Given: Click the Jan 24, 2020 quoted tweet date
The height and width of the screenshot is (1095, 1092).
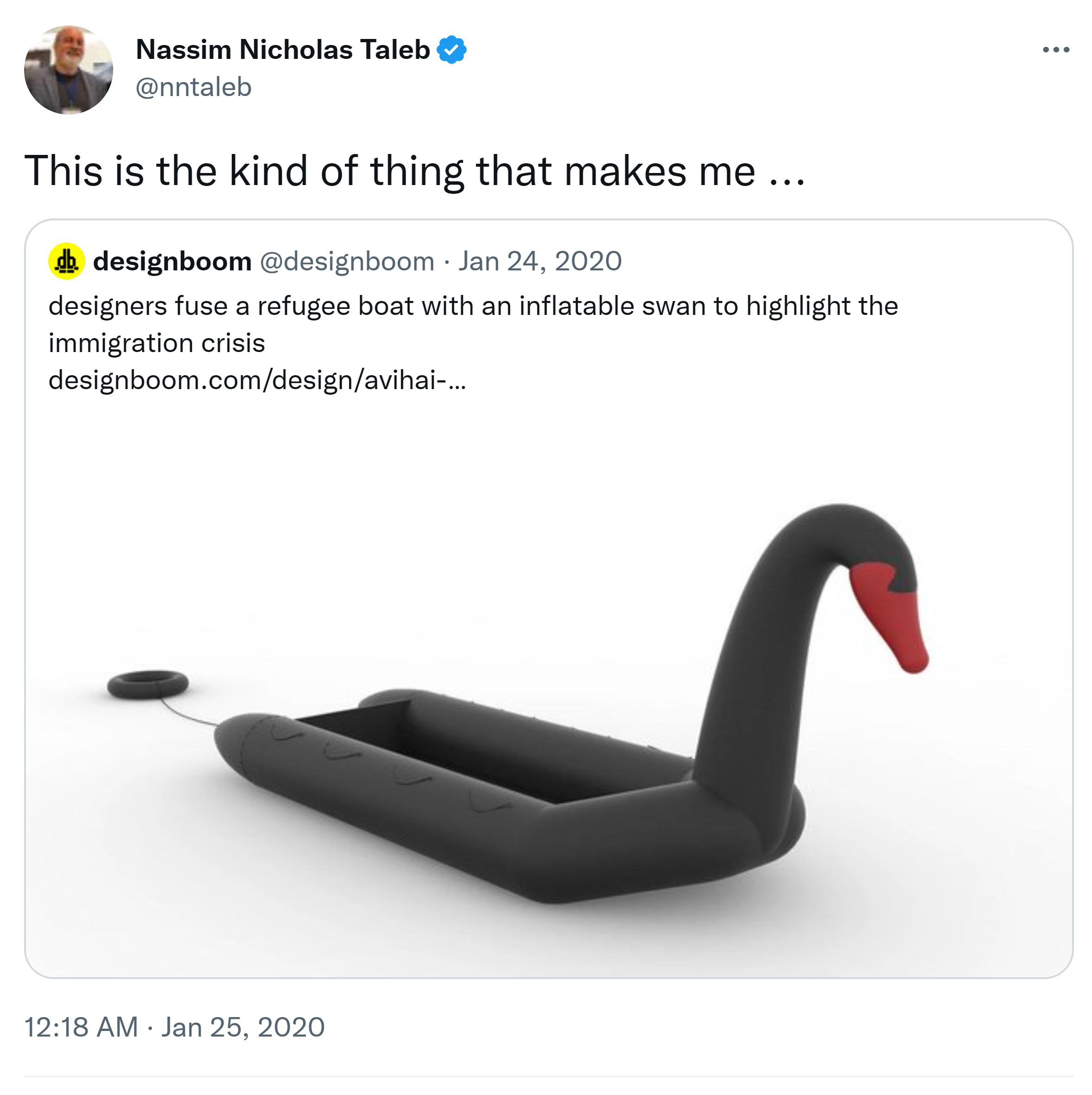Looking at the screenshot, I should click(x=539, y=261).
